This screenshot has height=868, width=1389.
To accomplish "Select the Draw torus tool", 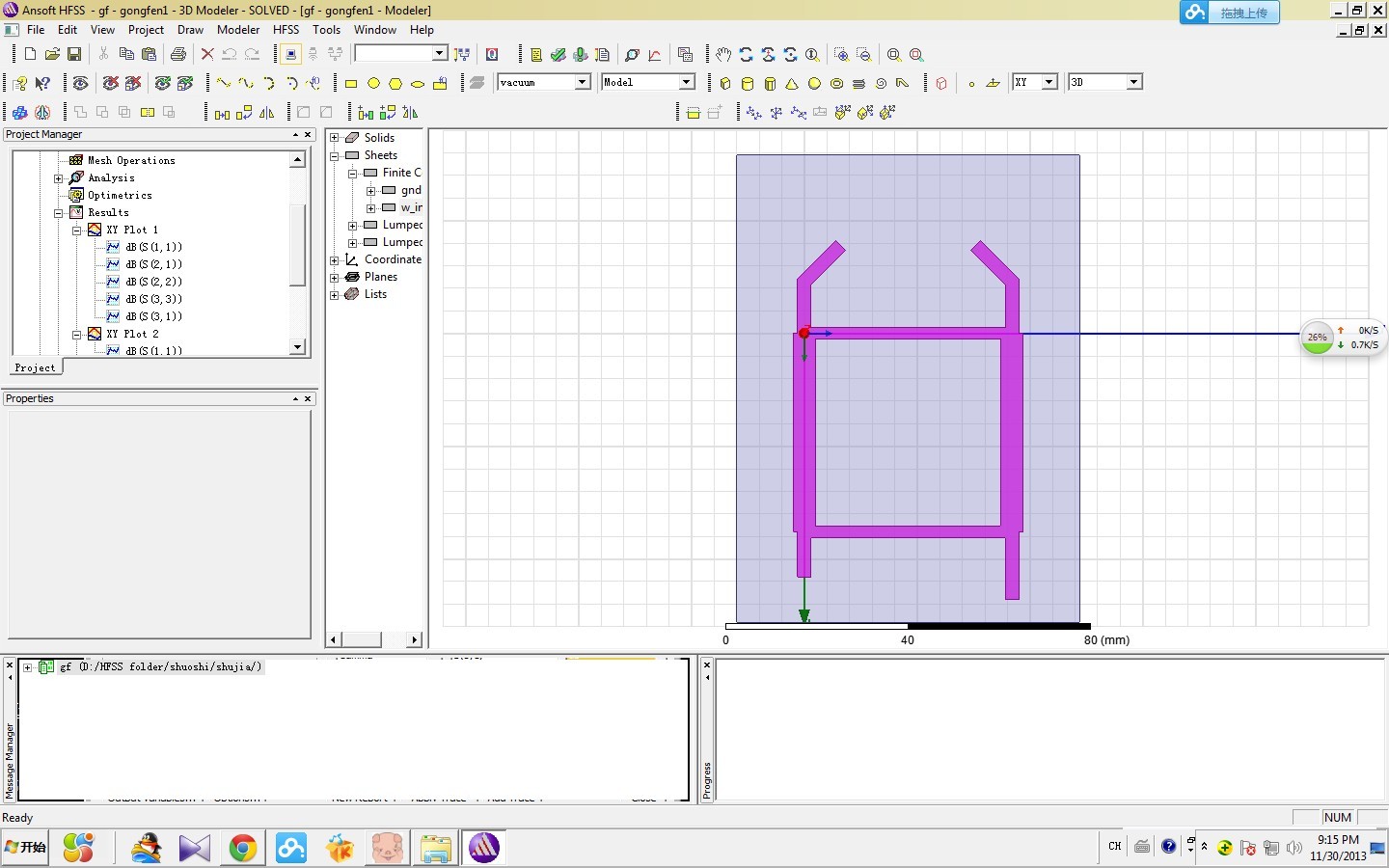I will click(836, 84).
